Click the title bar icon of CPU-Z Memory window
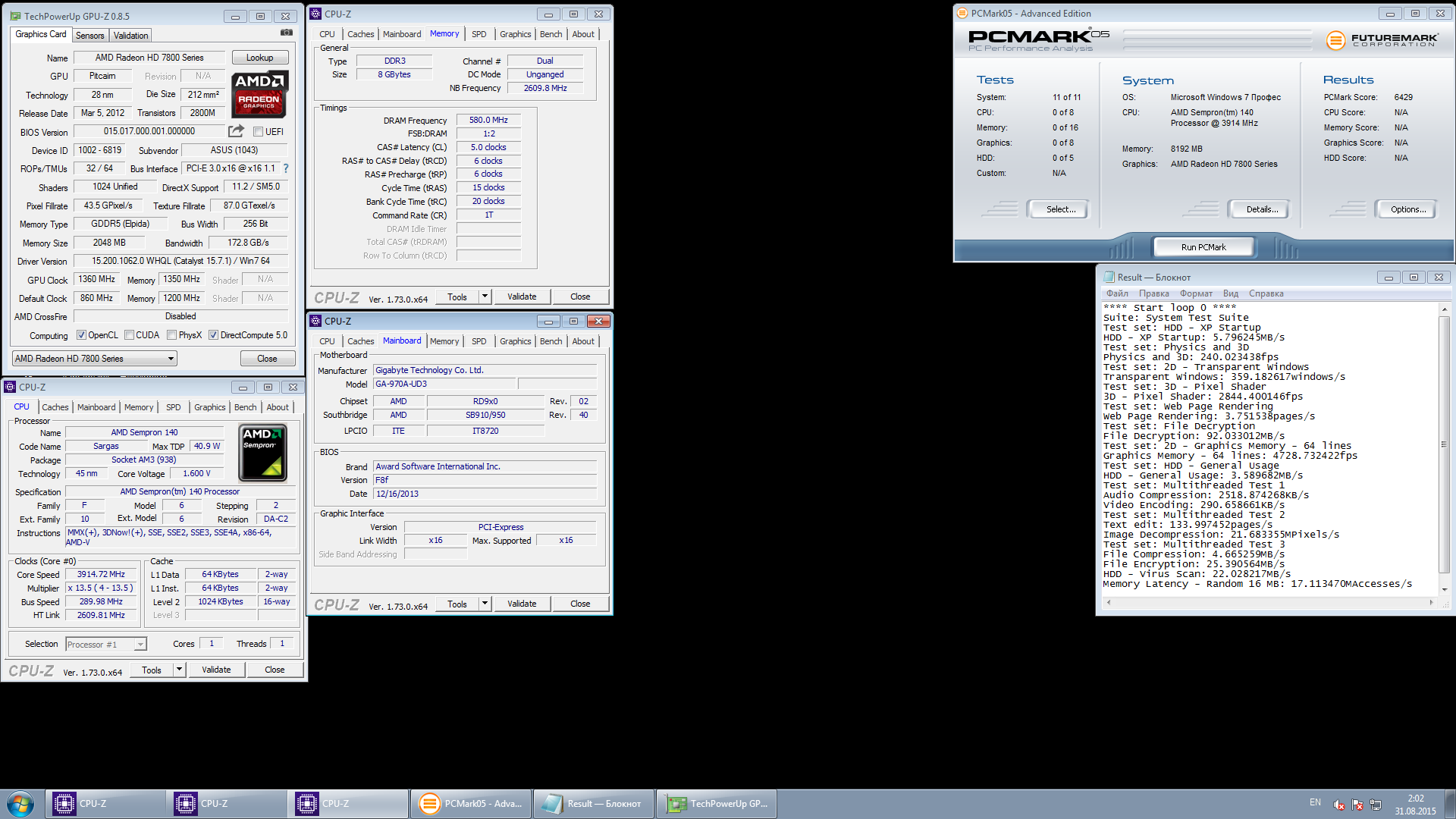 pos(315,14)
